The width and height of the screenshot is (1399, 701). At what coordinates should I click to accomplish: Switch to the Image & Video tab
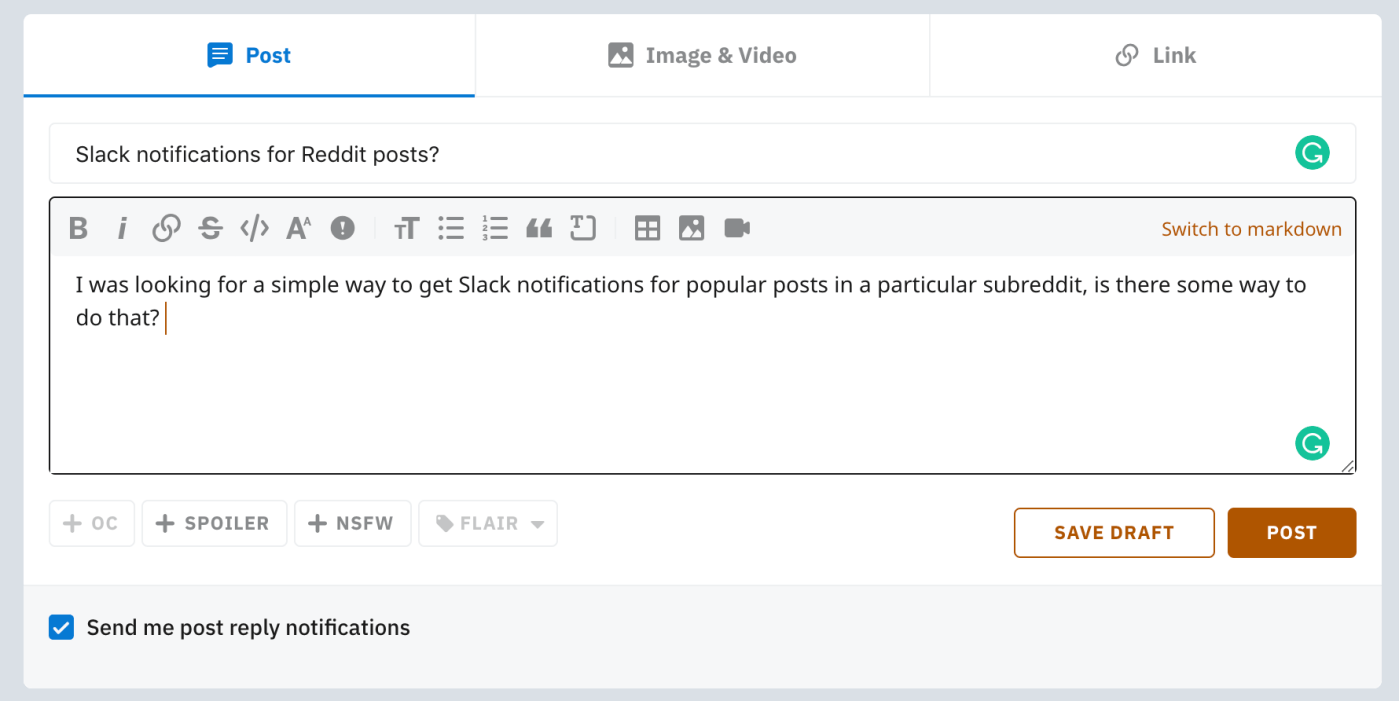click(702, 56)
